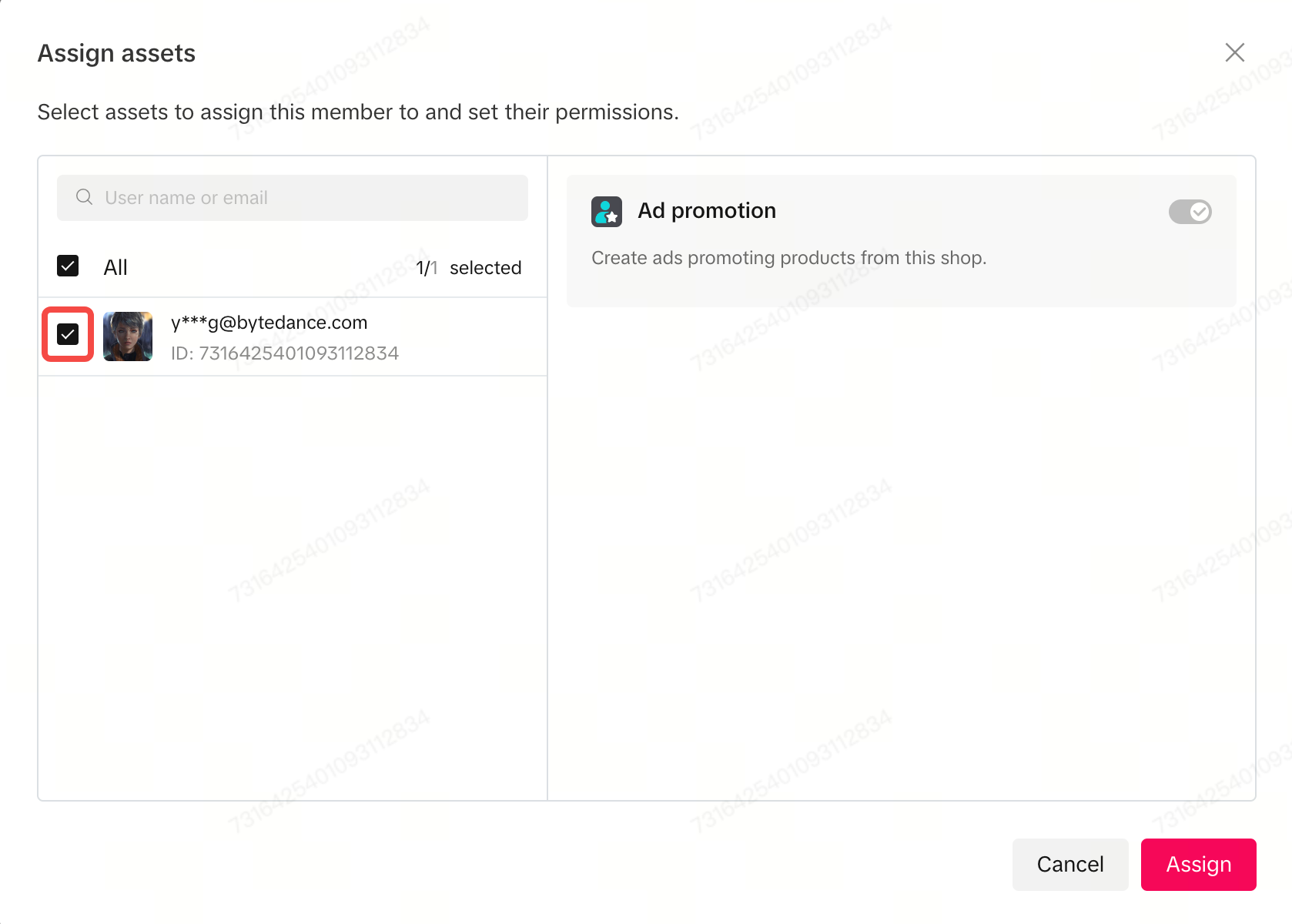Close the Assign assets dialog
1292x924 pixels.
click(x=1234, y=52)
